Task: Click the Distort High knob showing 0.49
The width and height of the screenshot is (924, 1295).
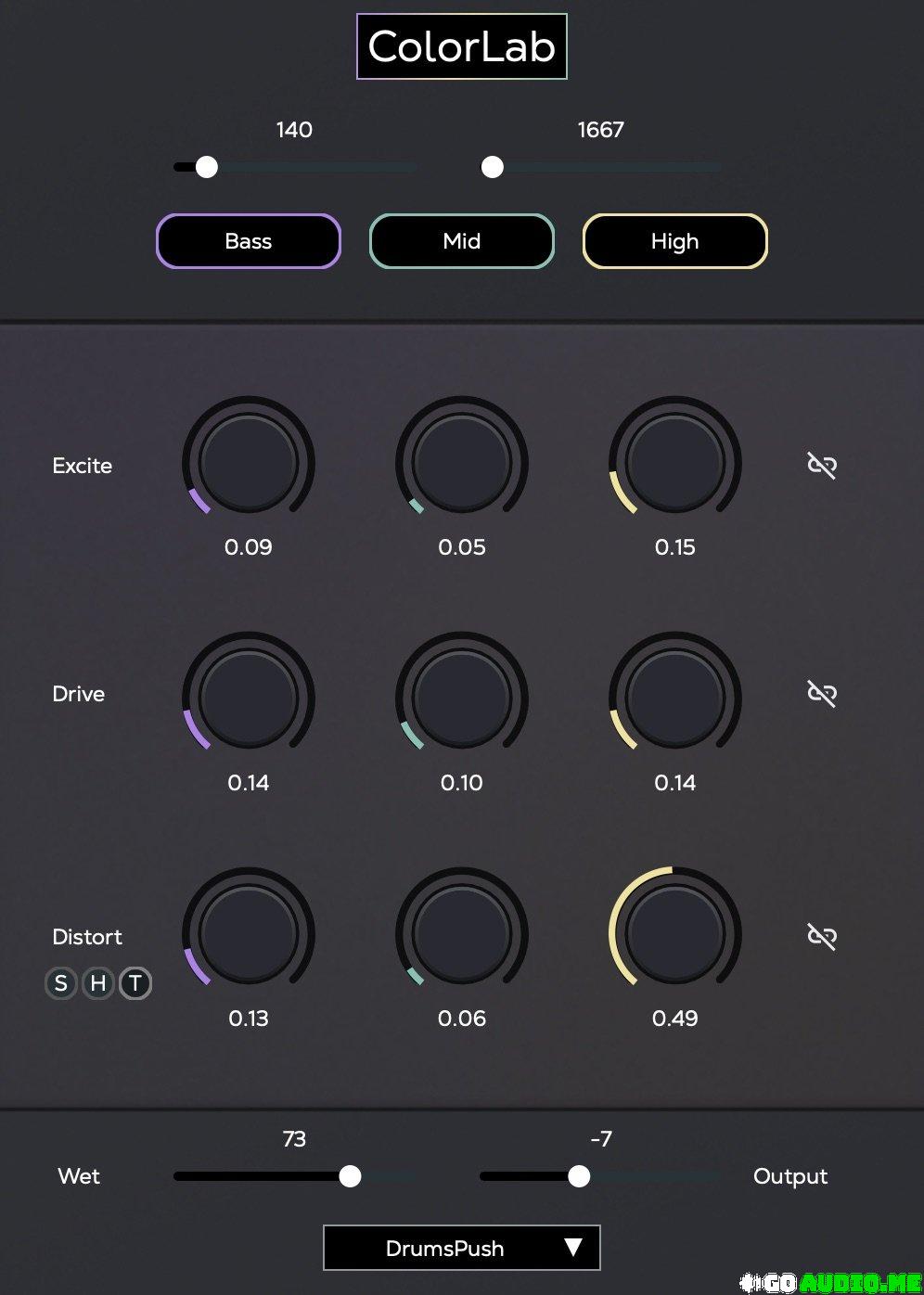Action: (x=675, y=933)
